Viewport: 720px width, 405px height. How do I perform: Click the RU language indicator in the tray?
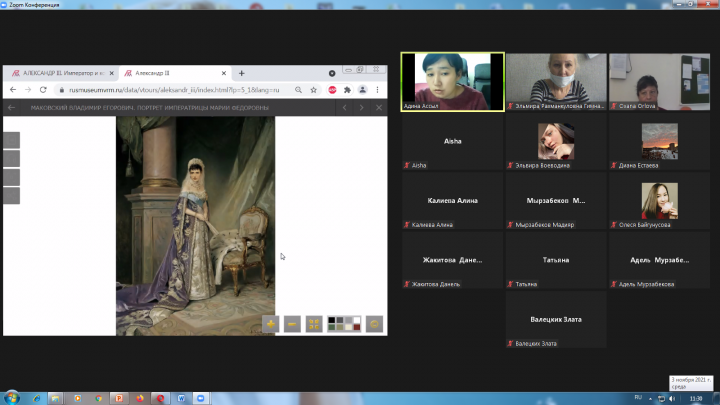(x=638, y=398)
